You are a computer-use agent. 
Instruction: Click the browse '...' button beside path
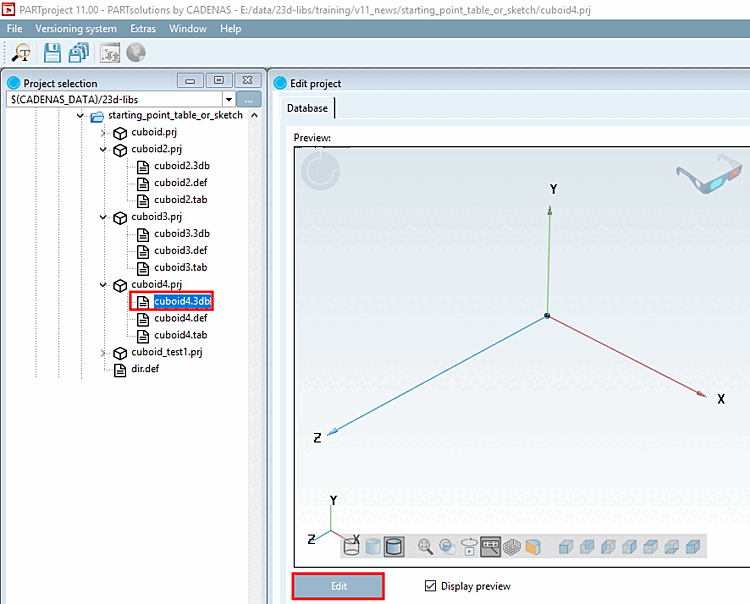pos(248,99)
